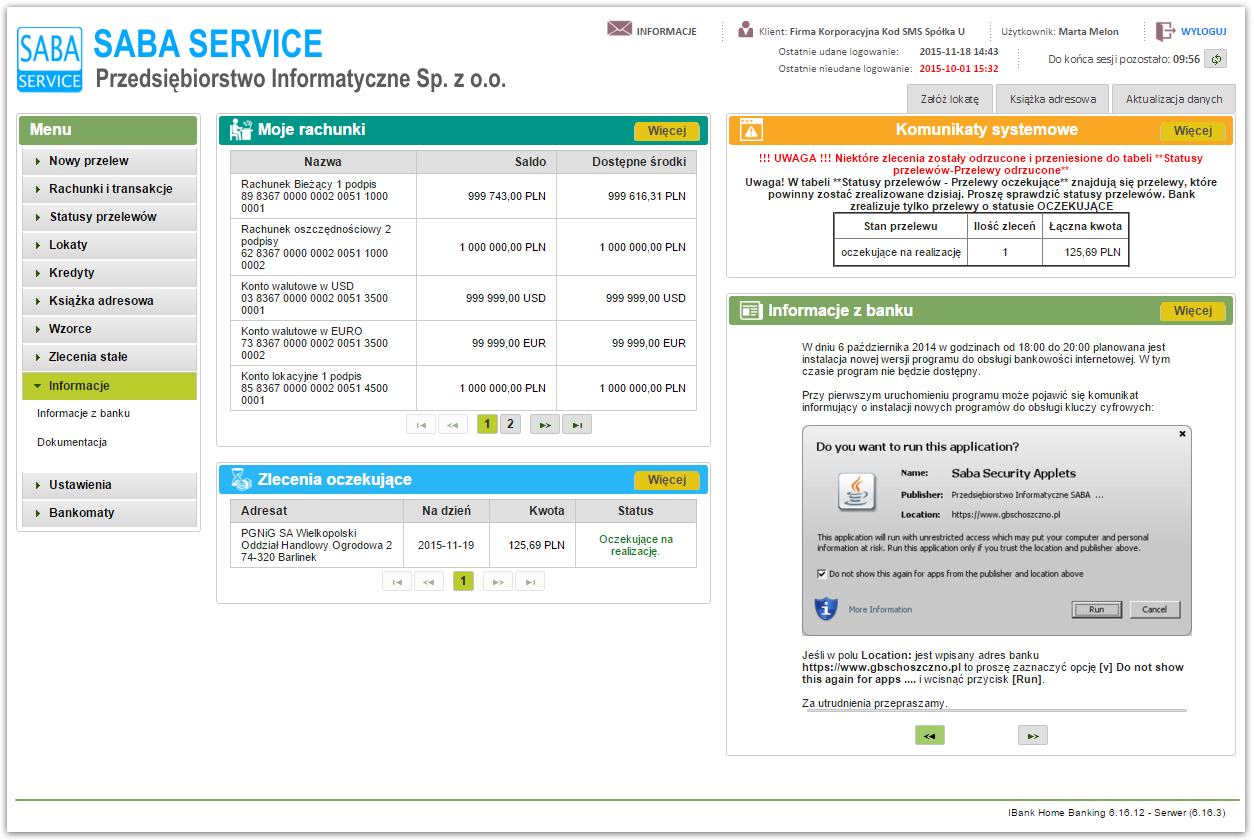The height and width of the screenshot is (840, 1254).
Task: Show previous bank information message
Action: (x=929, y=736)
